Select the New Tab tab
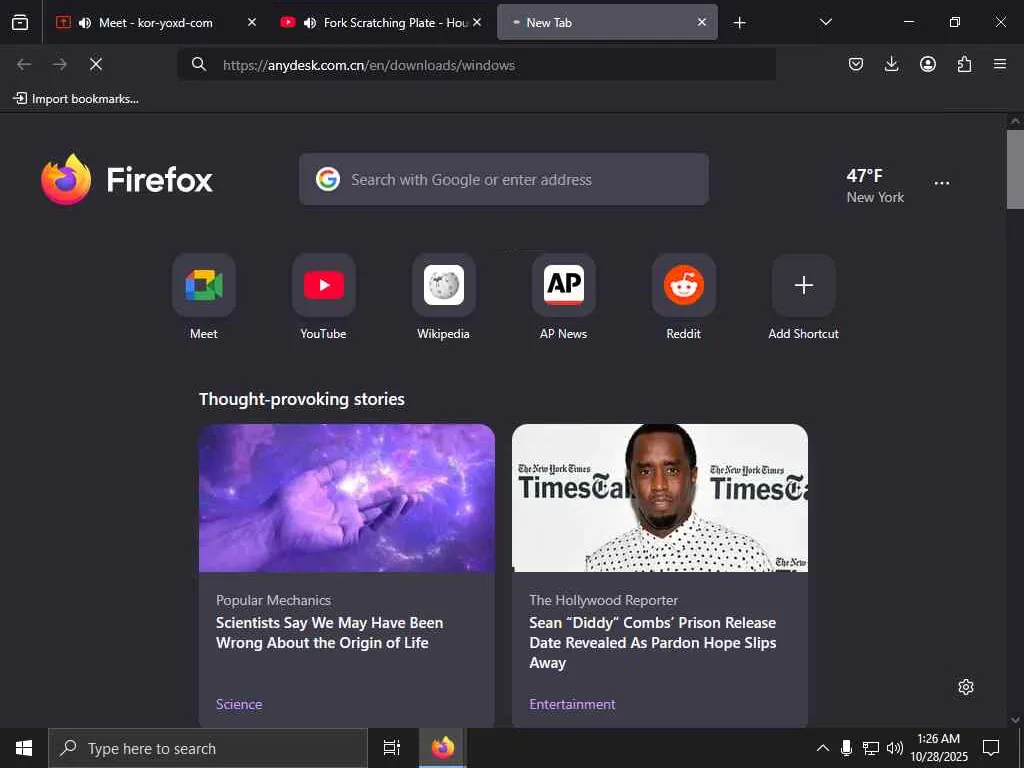 coord(607,23)
